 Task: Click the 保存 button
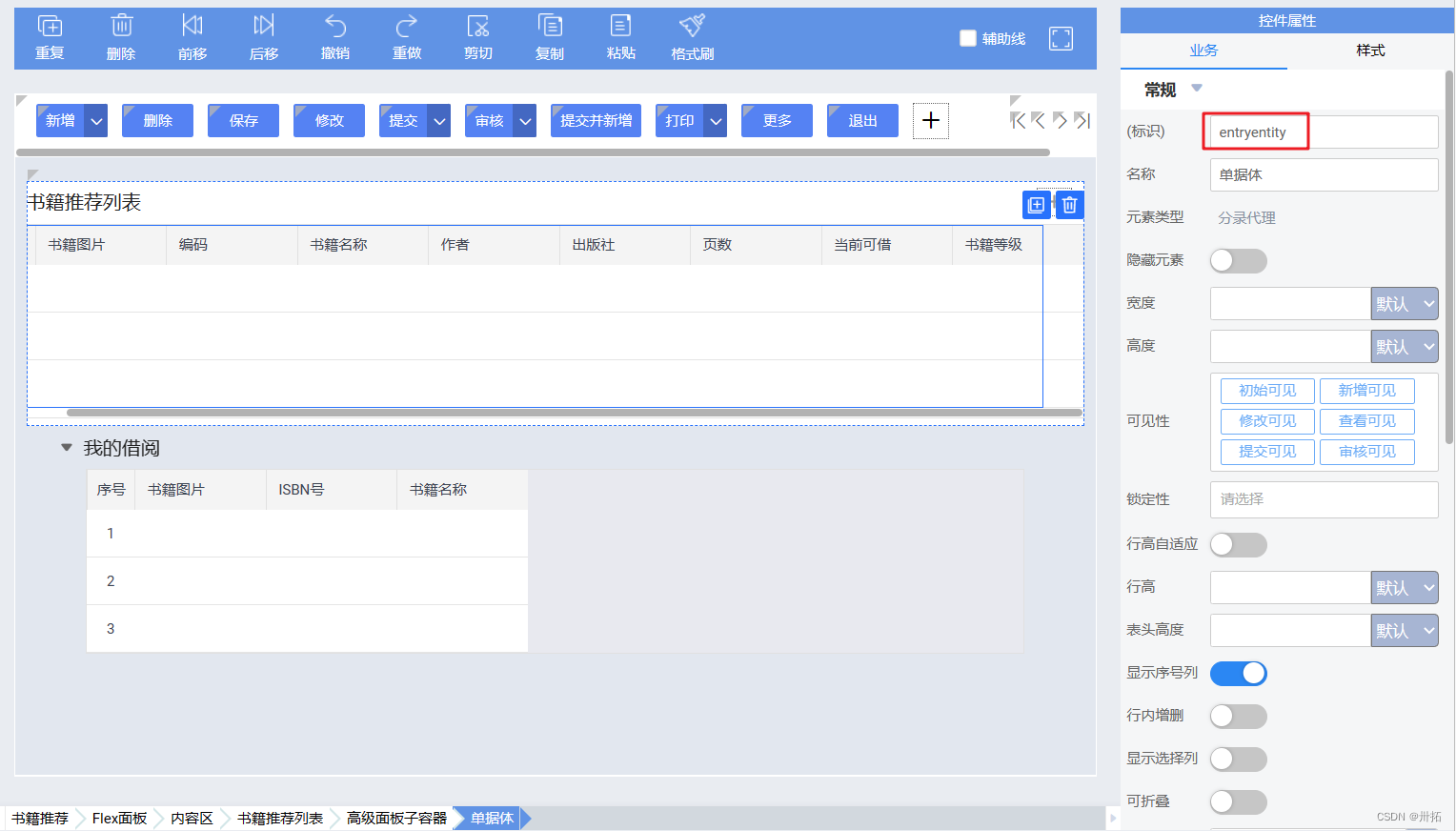pos(243,121)
